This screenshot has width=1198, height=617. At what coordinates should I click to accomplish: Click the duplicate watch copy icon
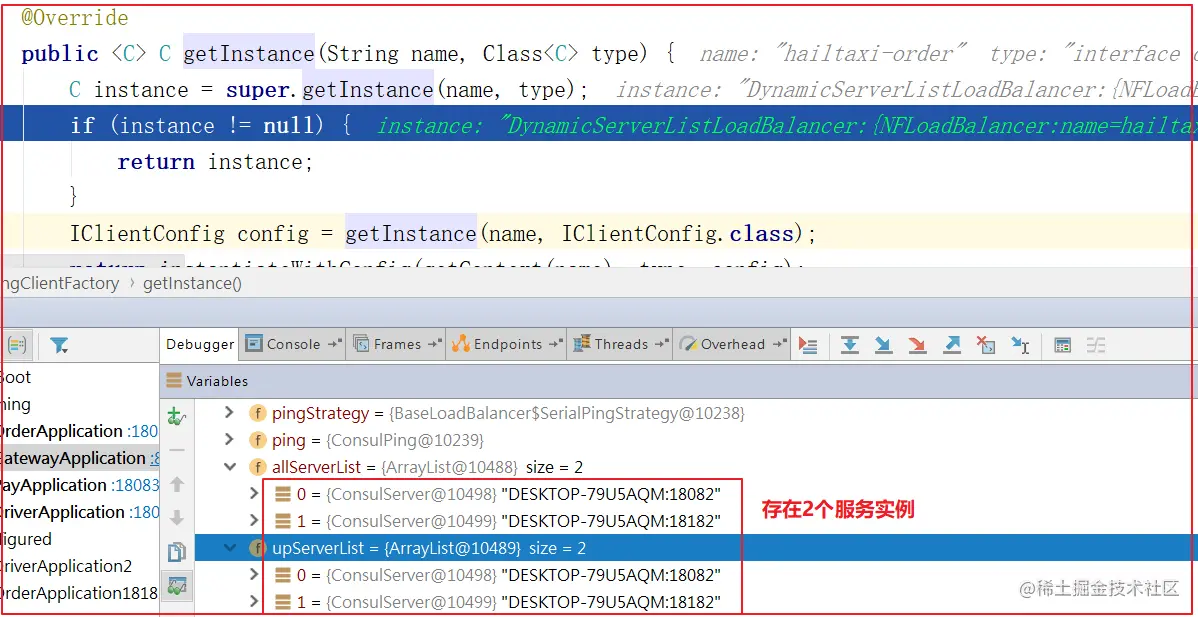tap(177, 552)
